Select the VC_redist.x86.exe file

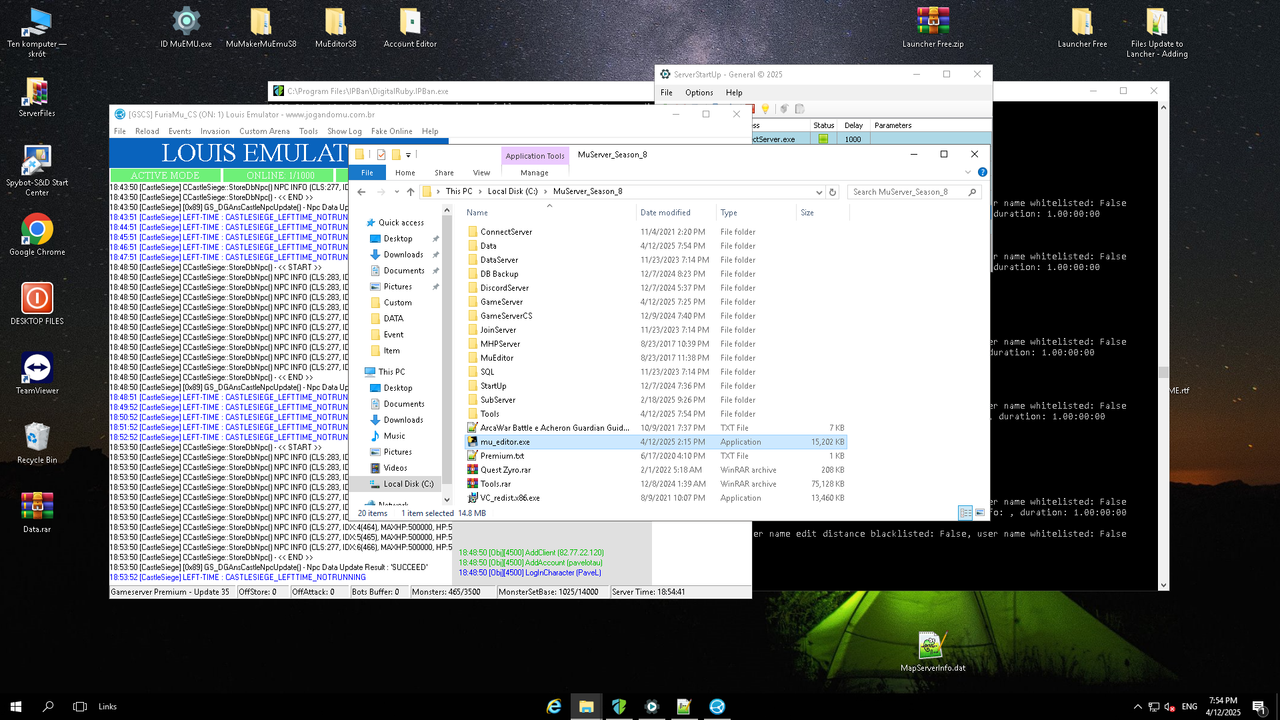tap(510, 498)
